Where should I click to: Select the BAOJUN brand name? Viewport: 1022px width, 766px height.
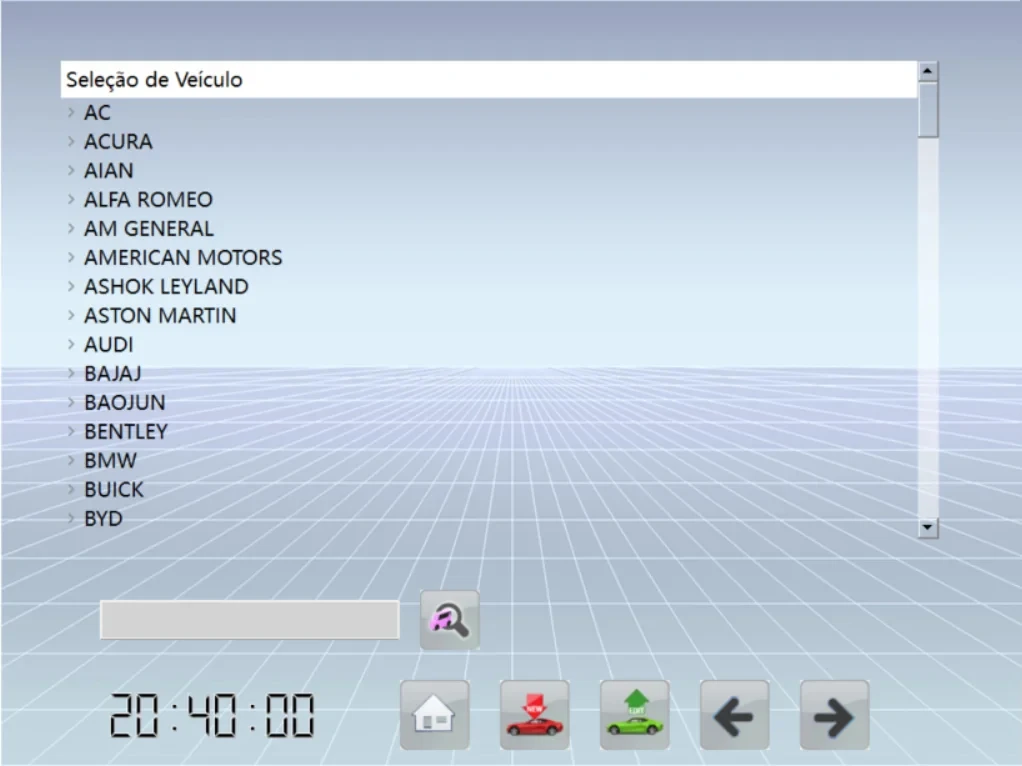tap(124, 403)
